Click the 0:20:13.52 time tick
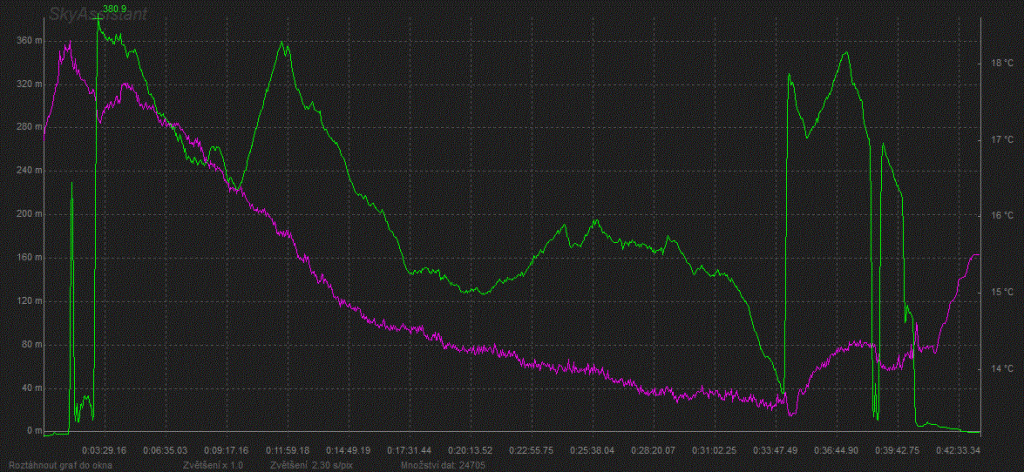Viewport: 1024px width, 472px height. click(x=470, y=450)
